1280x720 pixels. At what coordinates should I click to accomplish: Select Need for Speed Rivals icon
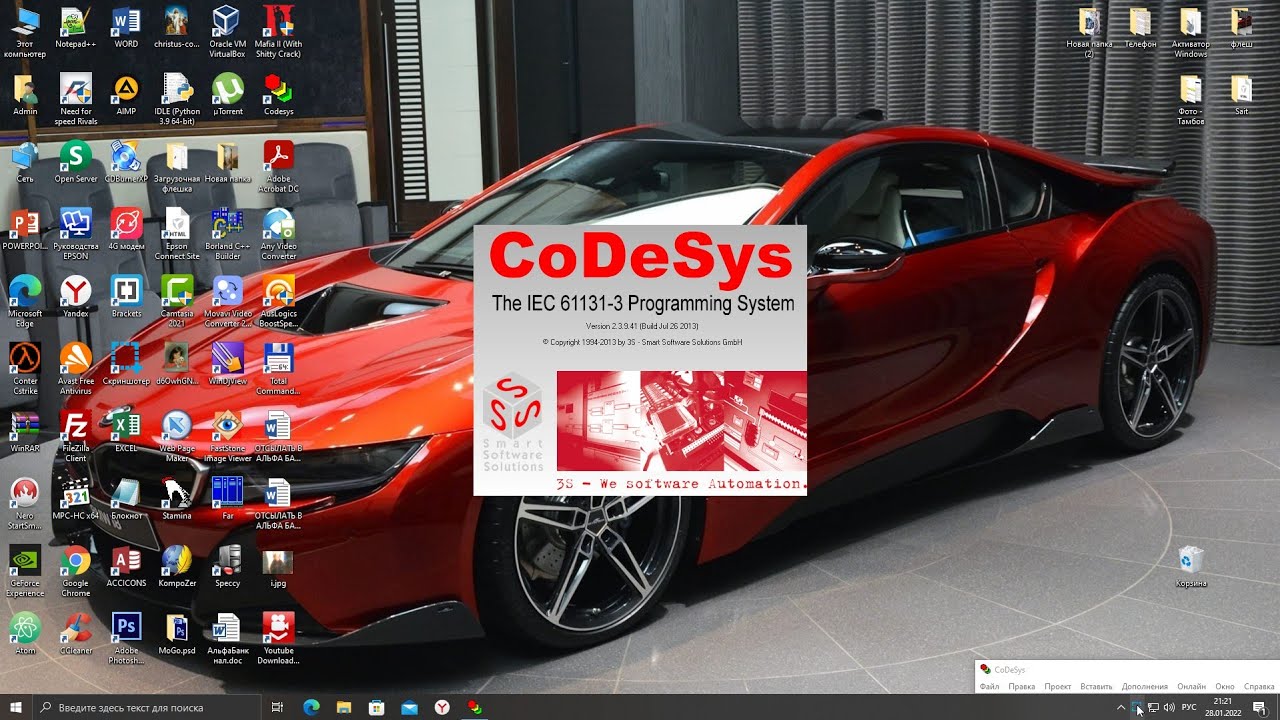coord(75,101)
